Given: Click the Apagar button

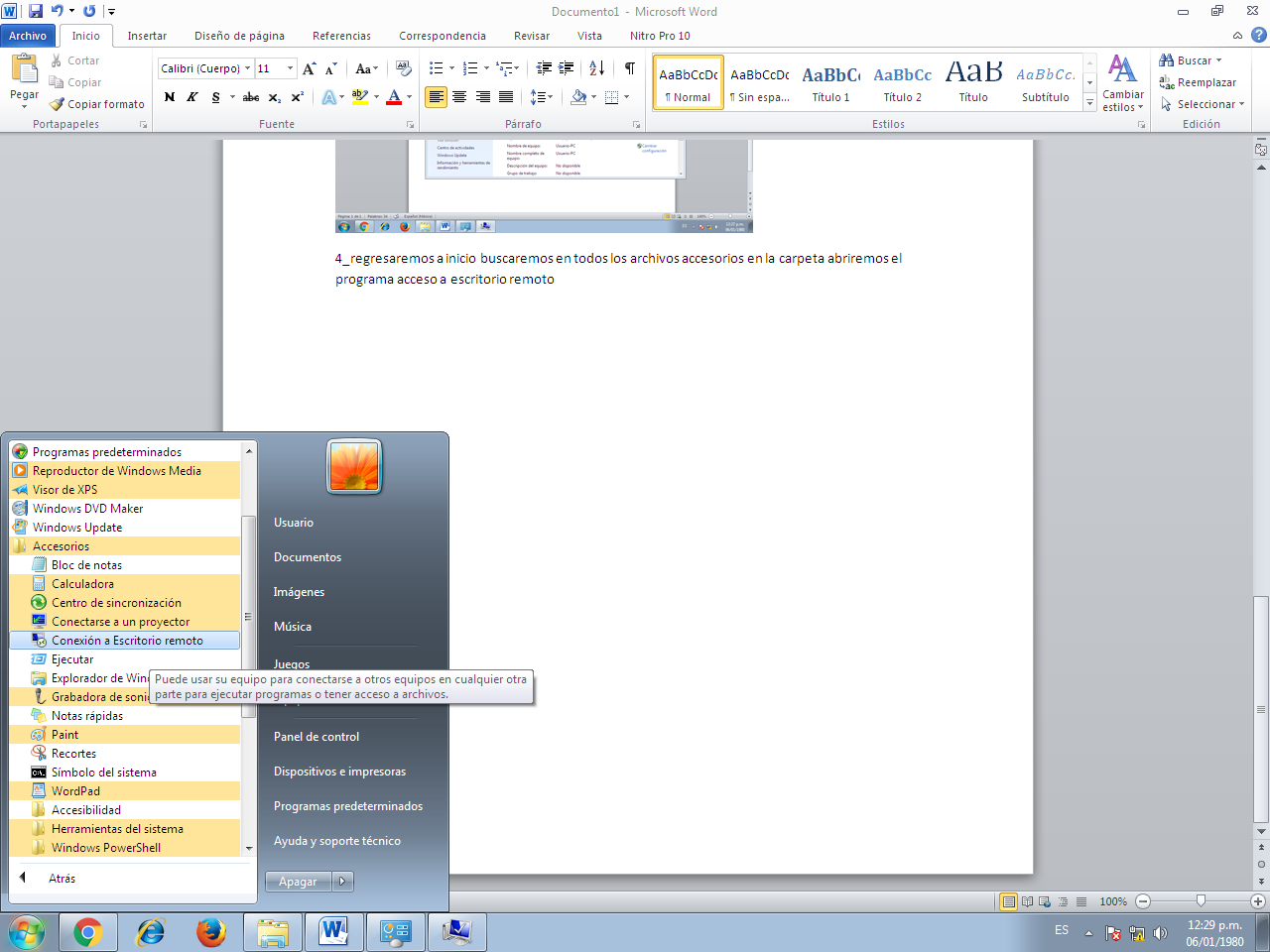Looking at the screenshot, I should point(299,881).
